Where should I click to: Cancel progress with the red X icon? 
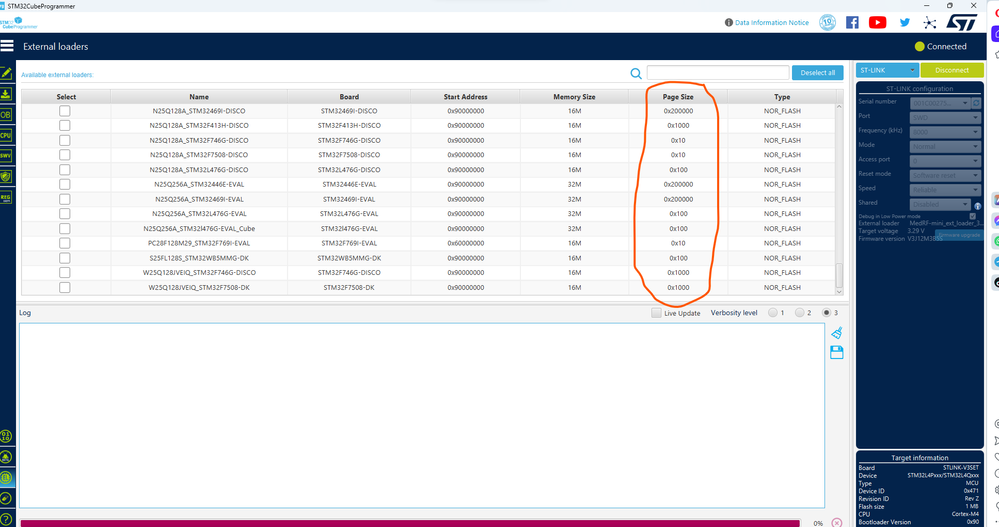[x=837, y=523]
